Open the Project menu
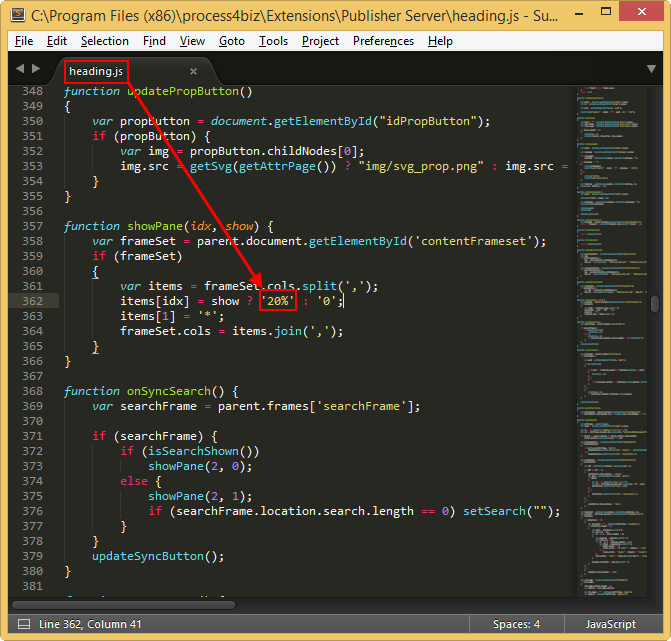671x641 pixels. click(320, 41)
